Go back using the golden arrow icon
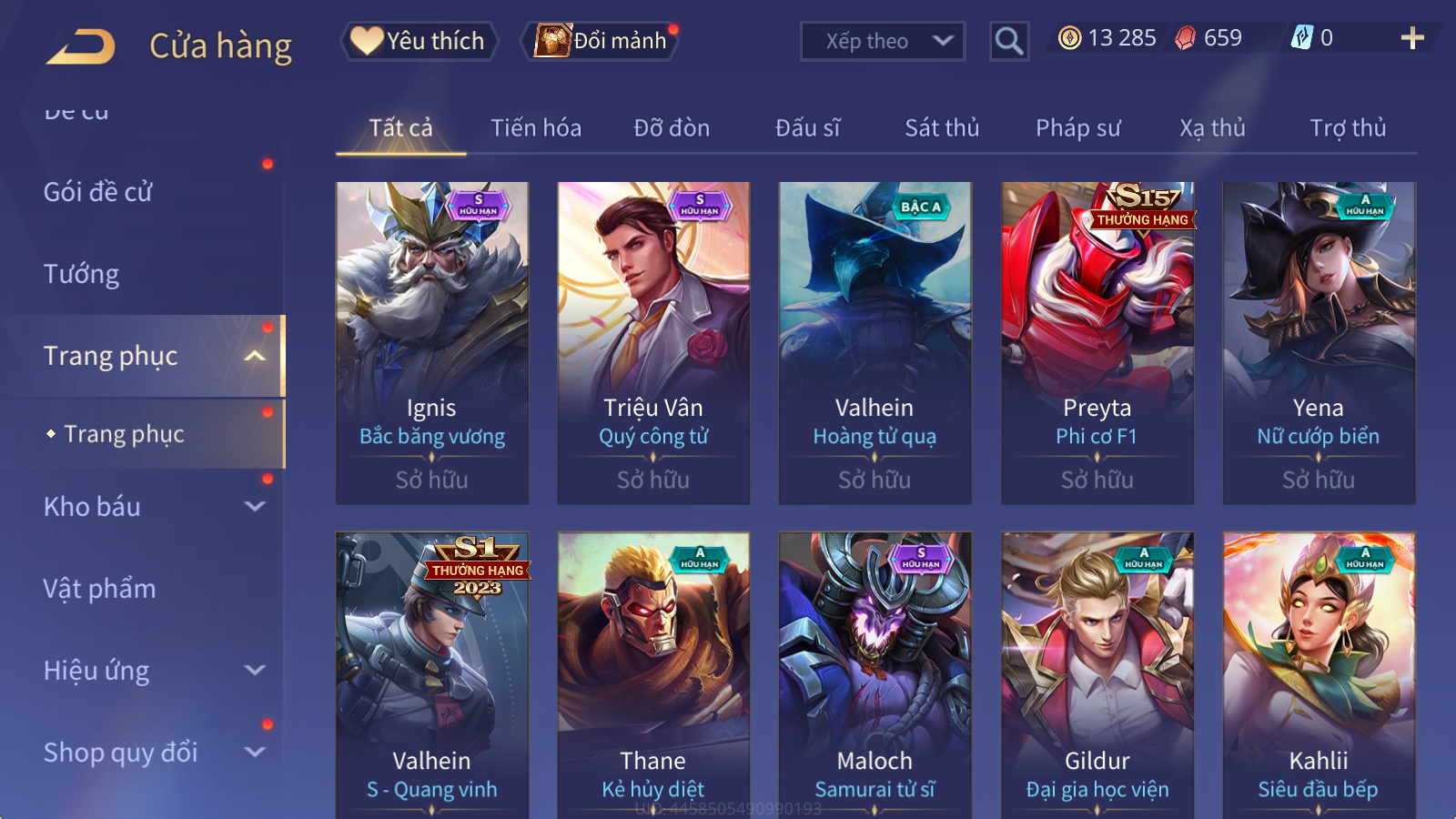 (x=81, y=45)
